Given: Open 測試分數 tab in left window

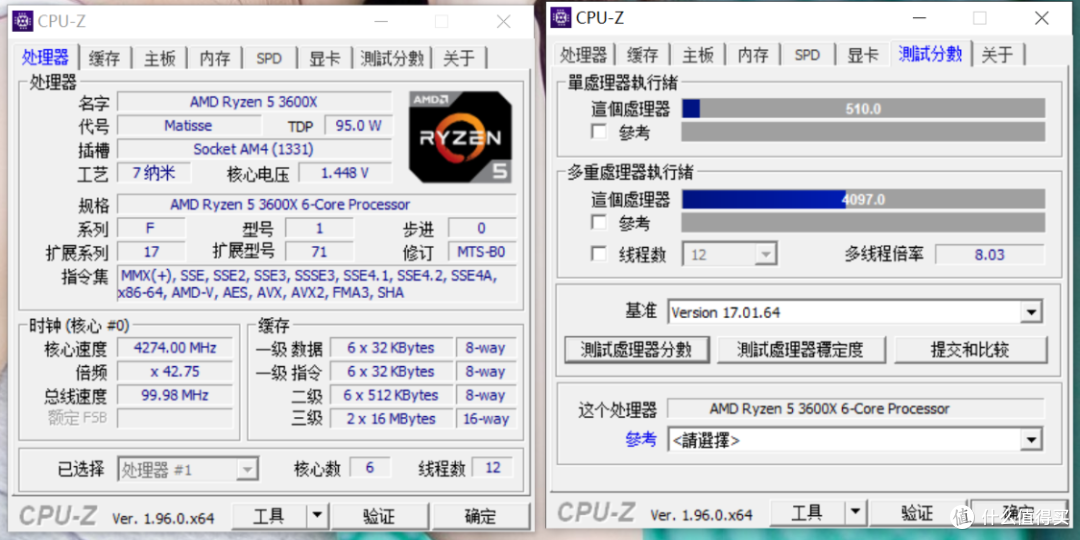Looking at the screenshot, I should [x=392, y=59].
